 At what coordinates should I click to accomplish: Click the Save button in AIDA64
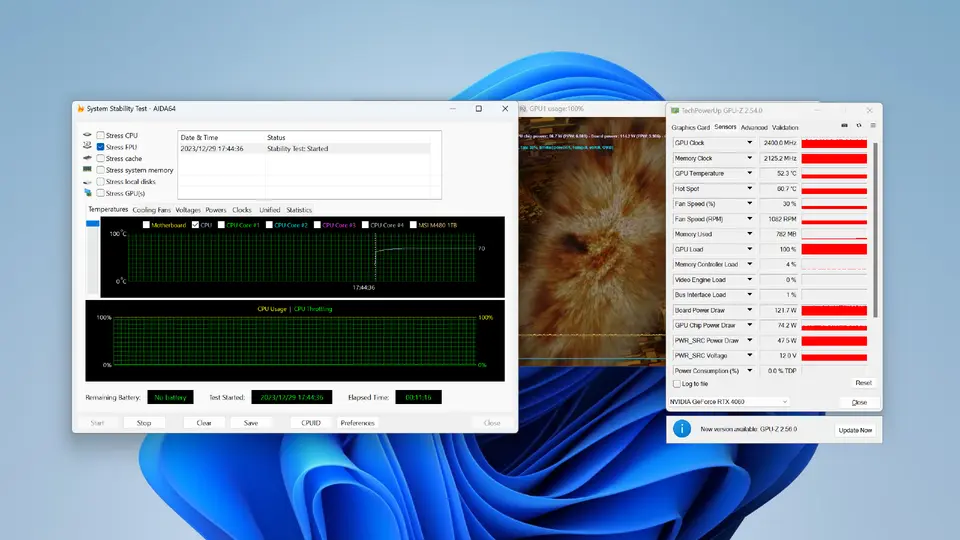point(251,422)
